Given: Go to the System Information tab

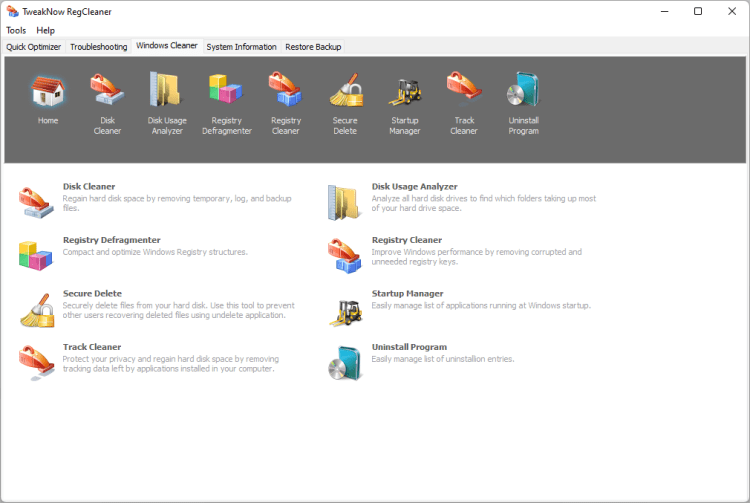Looking at the screenshot, I should point(241,47).
